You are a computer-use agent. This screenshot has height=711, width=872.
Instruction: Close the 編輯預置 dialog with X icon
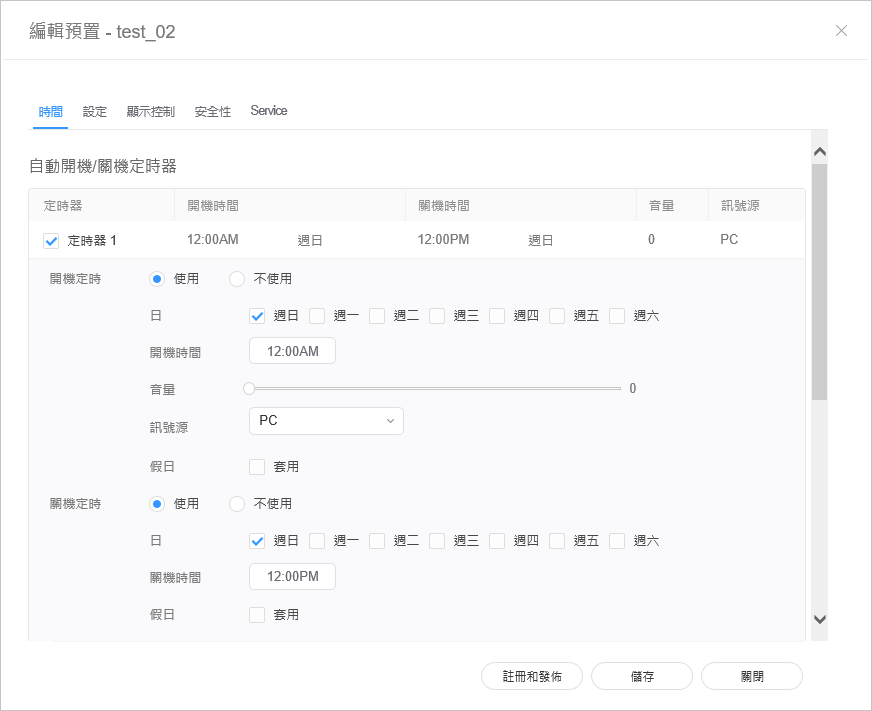click(x=841, y=31)
